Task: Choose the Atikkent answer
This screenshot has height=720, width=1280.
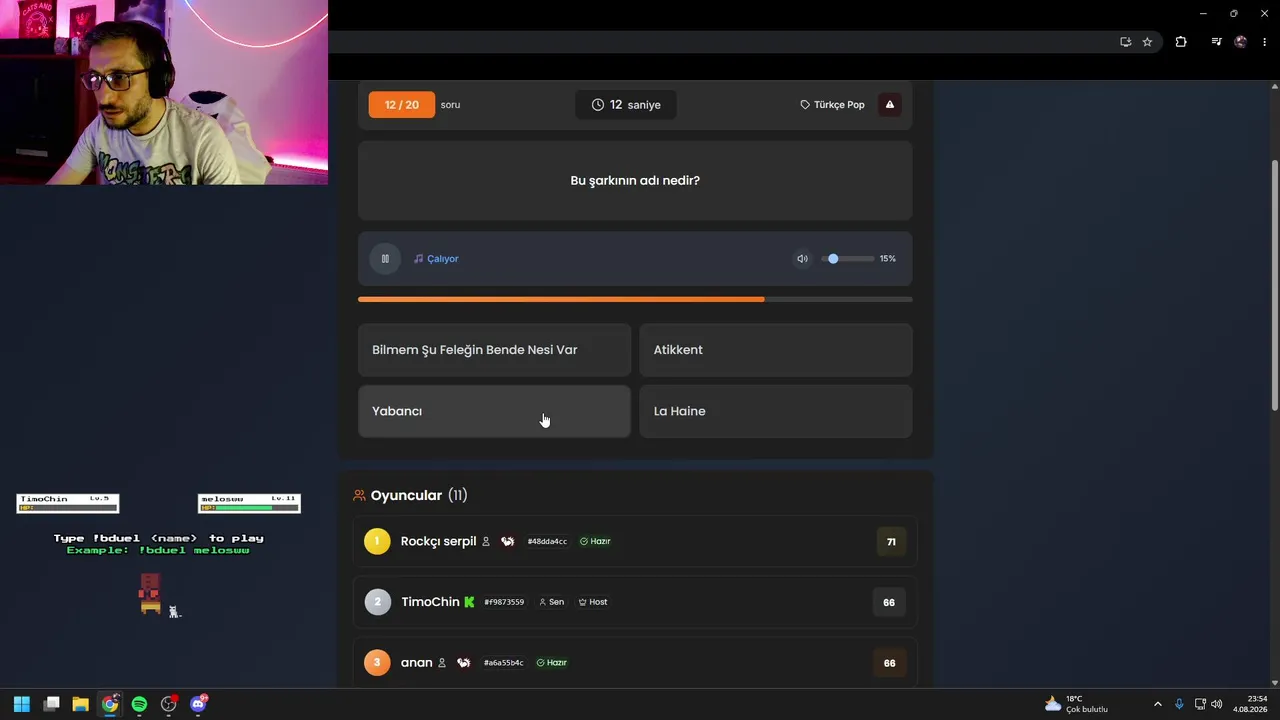Action: [x=776, y=350]
